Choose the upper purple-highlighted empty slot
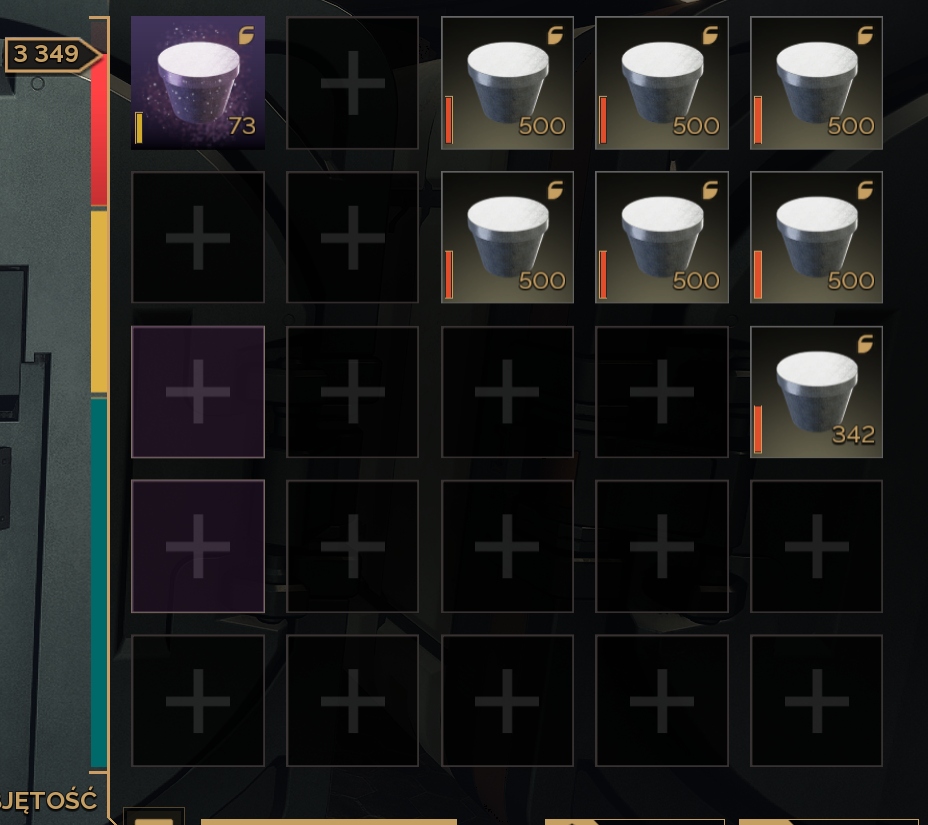 (x=198, y=392)
